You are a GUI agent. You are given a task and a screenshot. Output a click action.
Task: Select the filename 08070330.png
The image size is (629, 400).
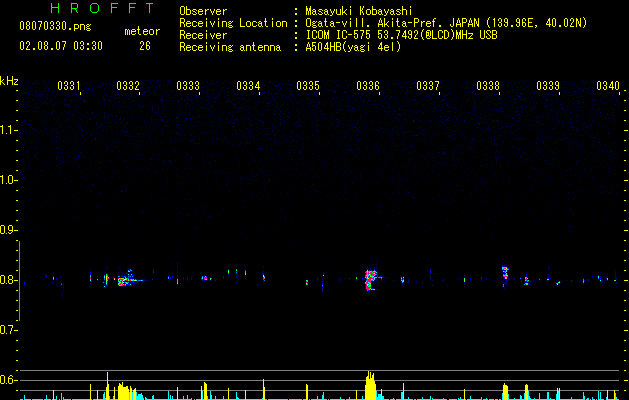click(55, 27)
